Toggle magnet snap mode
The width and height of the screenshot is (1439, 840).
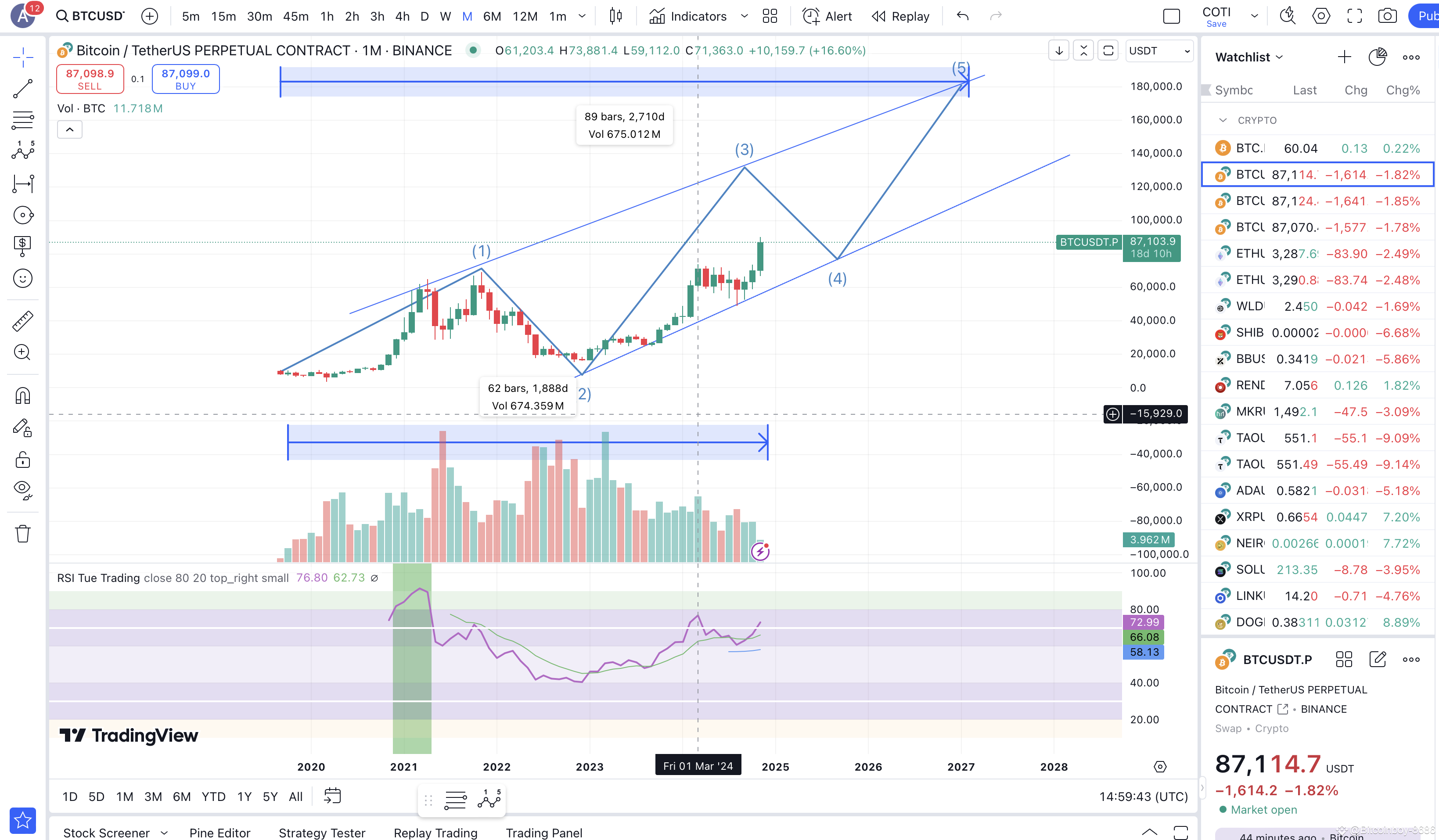point(23,395)
